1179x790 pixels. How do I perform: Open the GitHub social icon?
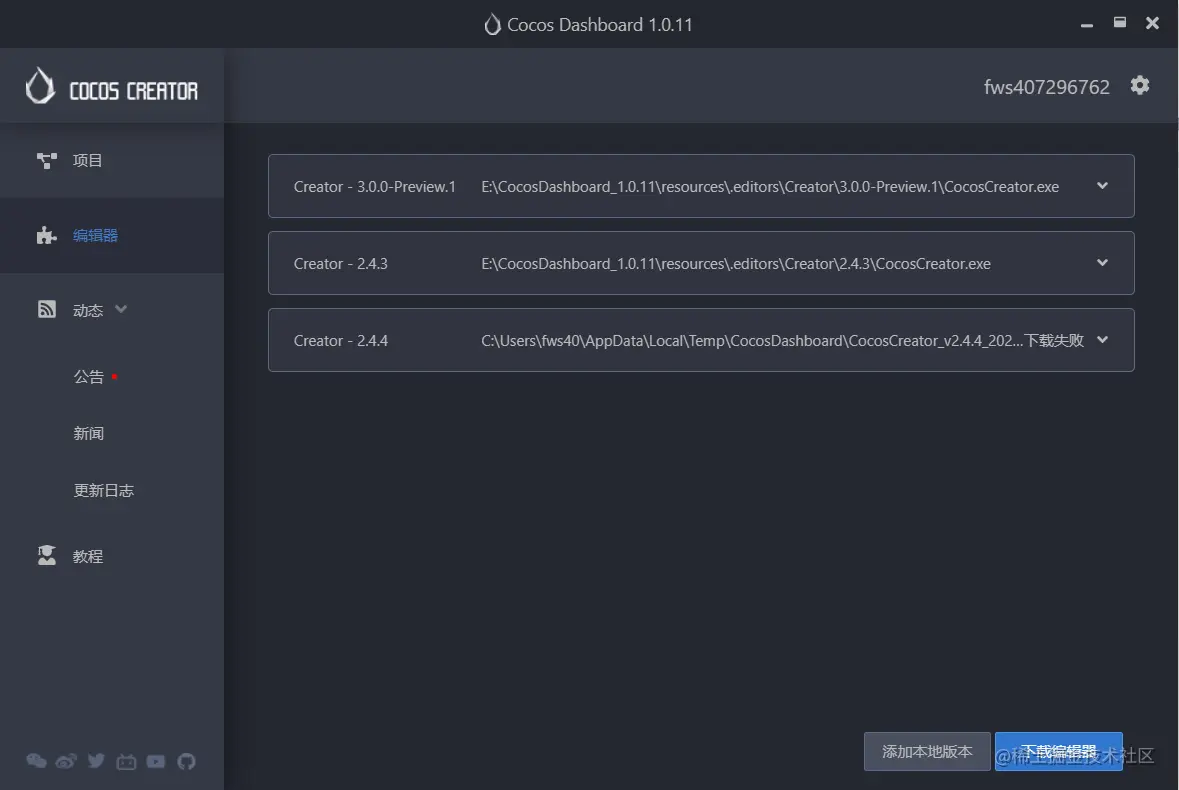[186, 761]
